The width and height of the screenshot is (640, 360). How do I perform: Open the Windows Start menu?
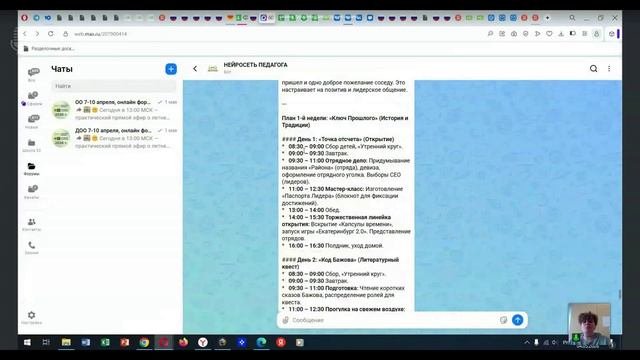27,342
